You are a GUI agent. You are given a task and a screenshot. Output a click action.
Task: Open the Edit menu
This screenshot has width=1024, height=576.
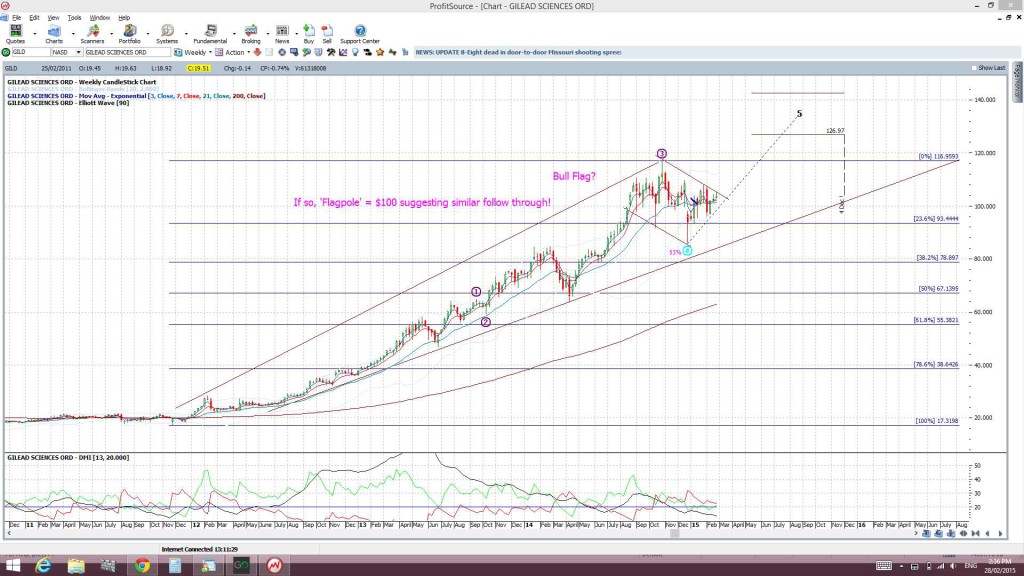tap(34, 18)
